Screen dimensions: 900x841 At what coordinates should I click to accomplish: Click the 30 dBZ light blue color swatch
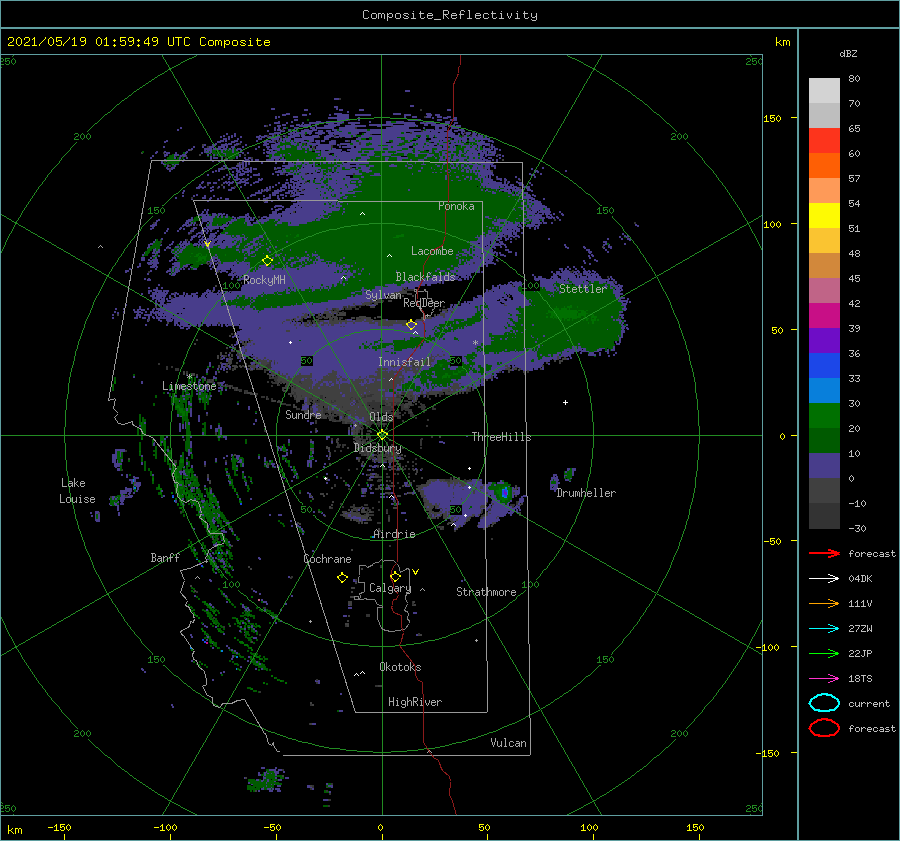pos(824,390)
